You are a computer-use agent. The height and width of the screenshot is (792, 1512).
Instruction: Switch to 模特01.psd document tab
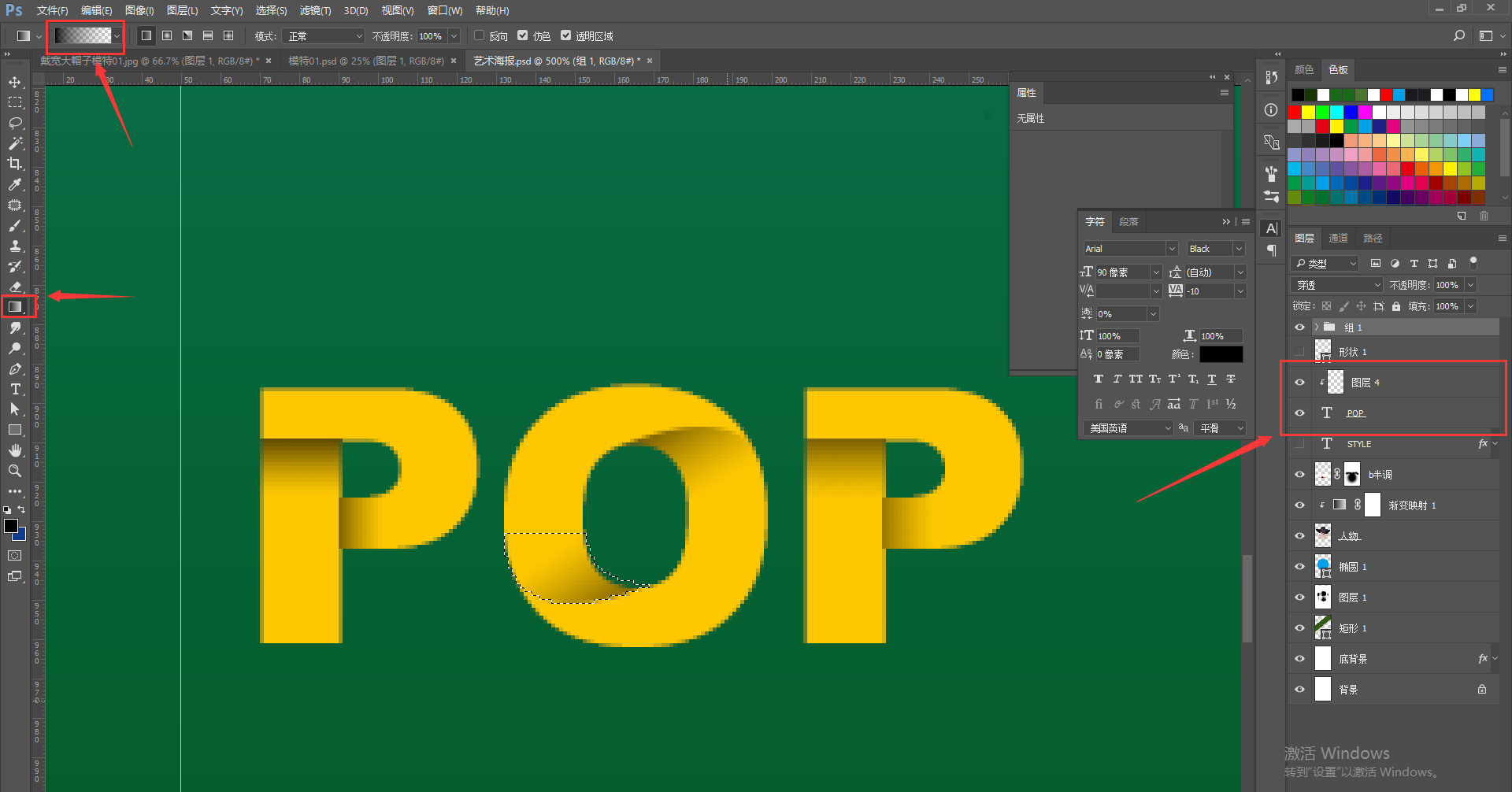pyautogui.click(x=365, y=61)
